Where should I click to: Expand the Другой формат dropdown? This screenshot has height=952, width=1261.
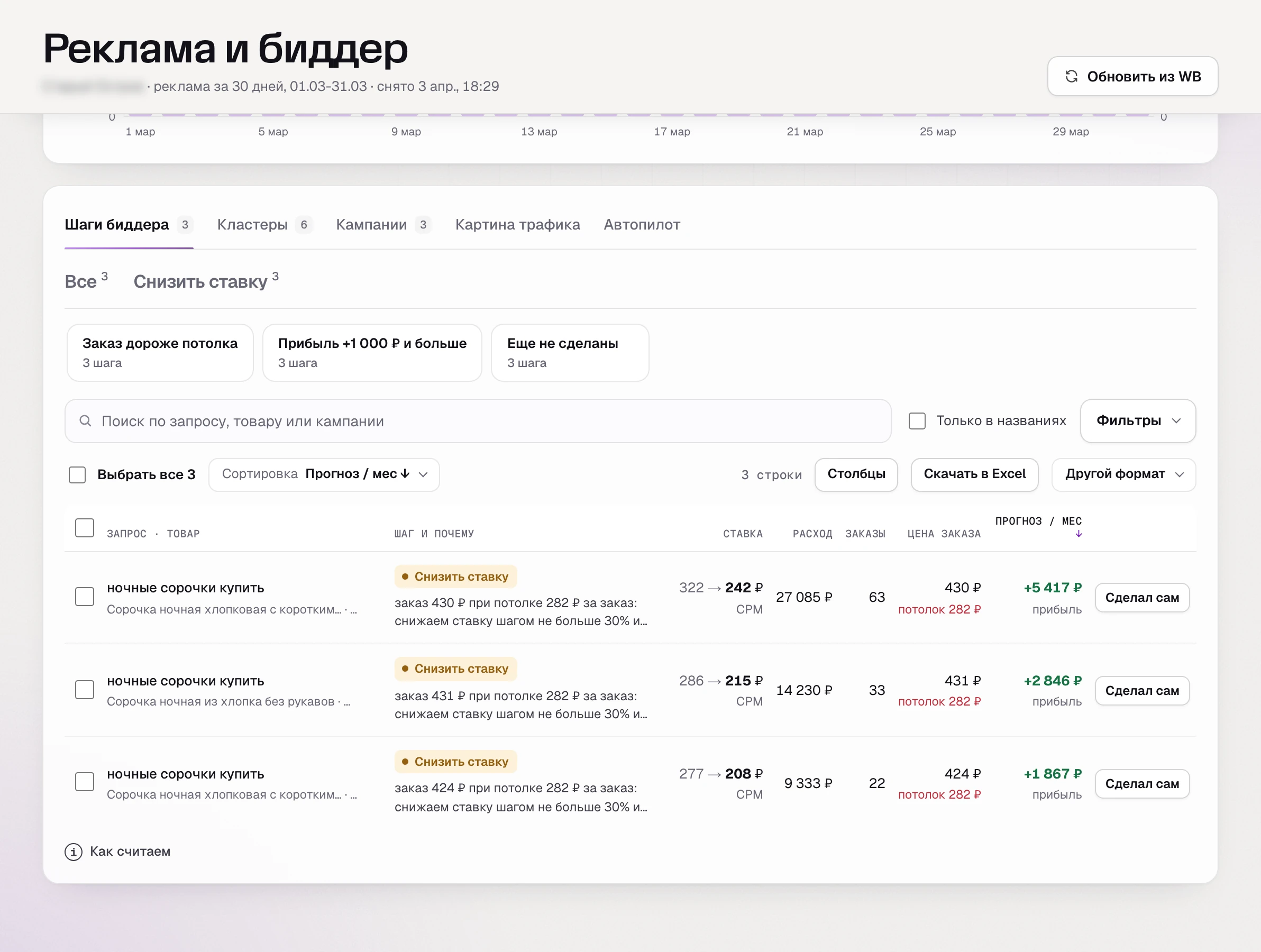1123,474
